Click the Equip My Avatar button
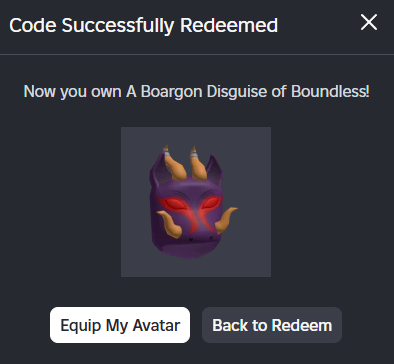Viewport: 394px width, 364px height. (120, 325)
